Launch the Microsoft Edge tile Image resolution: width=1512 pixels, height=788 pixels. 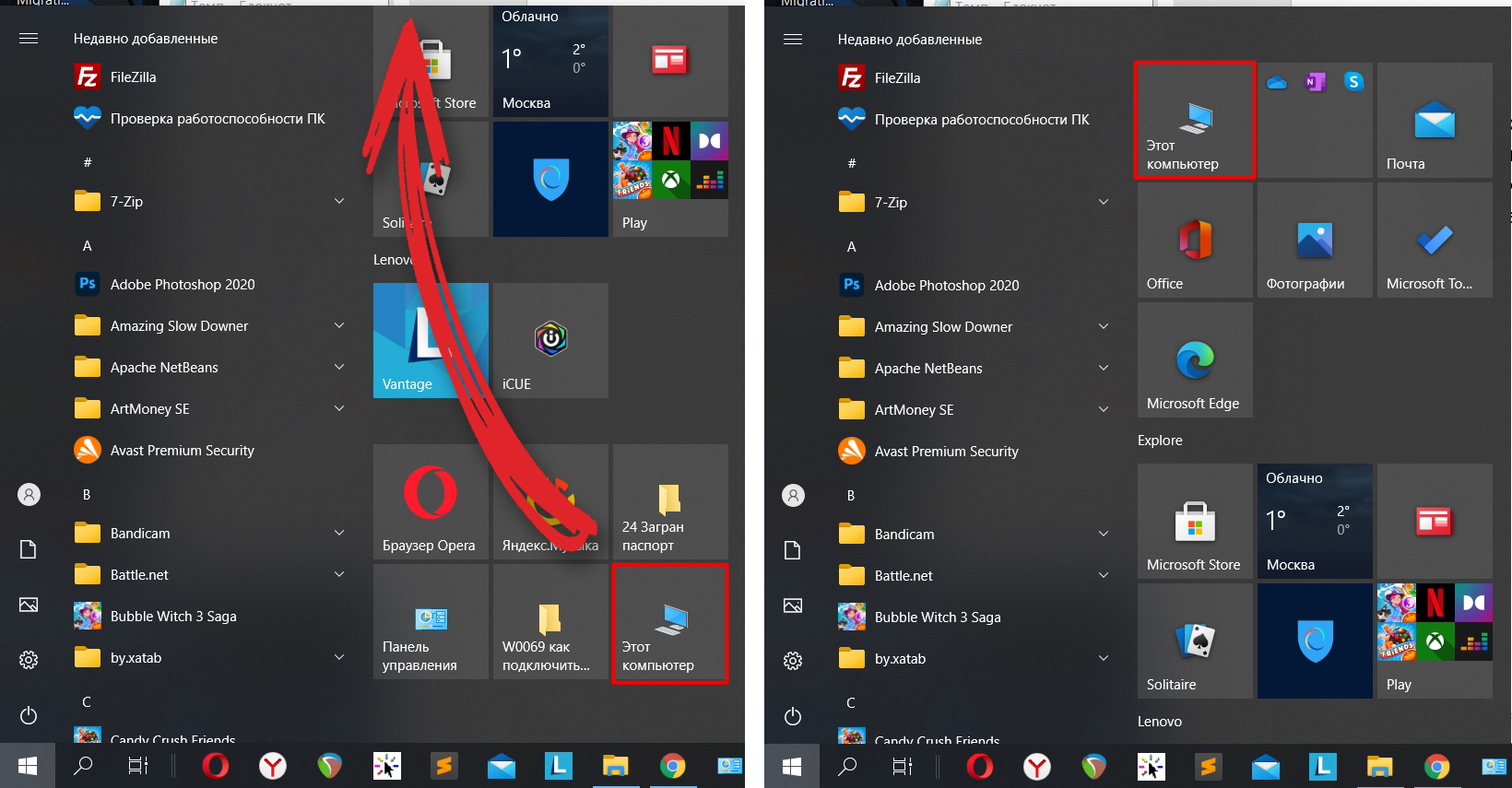[x=1195, y=359]
